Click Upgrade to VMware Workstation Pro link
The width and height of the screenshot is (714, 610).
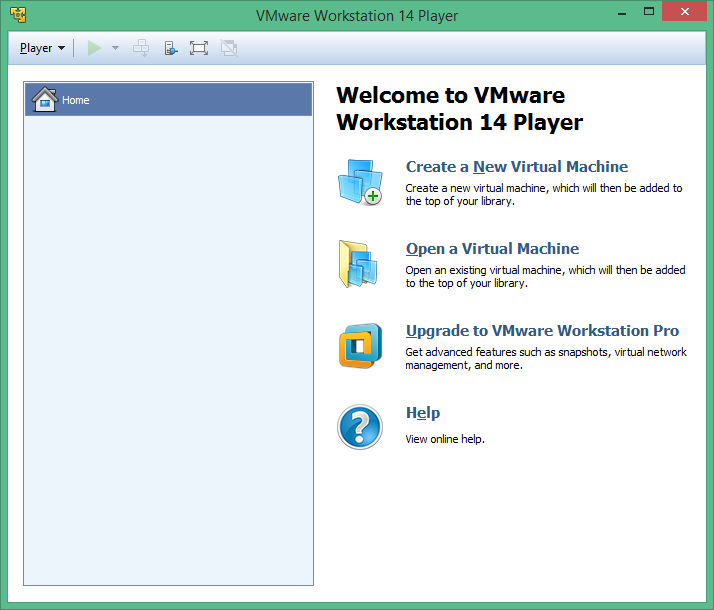(x=542, y=330)
